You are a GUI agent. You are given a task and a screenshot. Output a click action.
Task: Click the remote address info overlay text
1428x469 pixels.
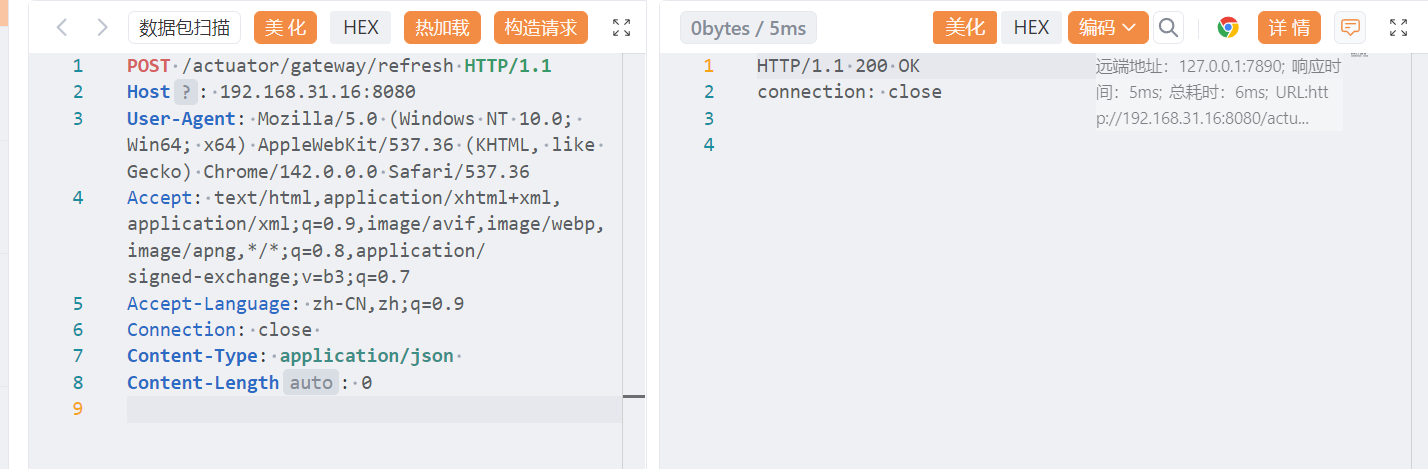click(x=1218, y=93)
